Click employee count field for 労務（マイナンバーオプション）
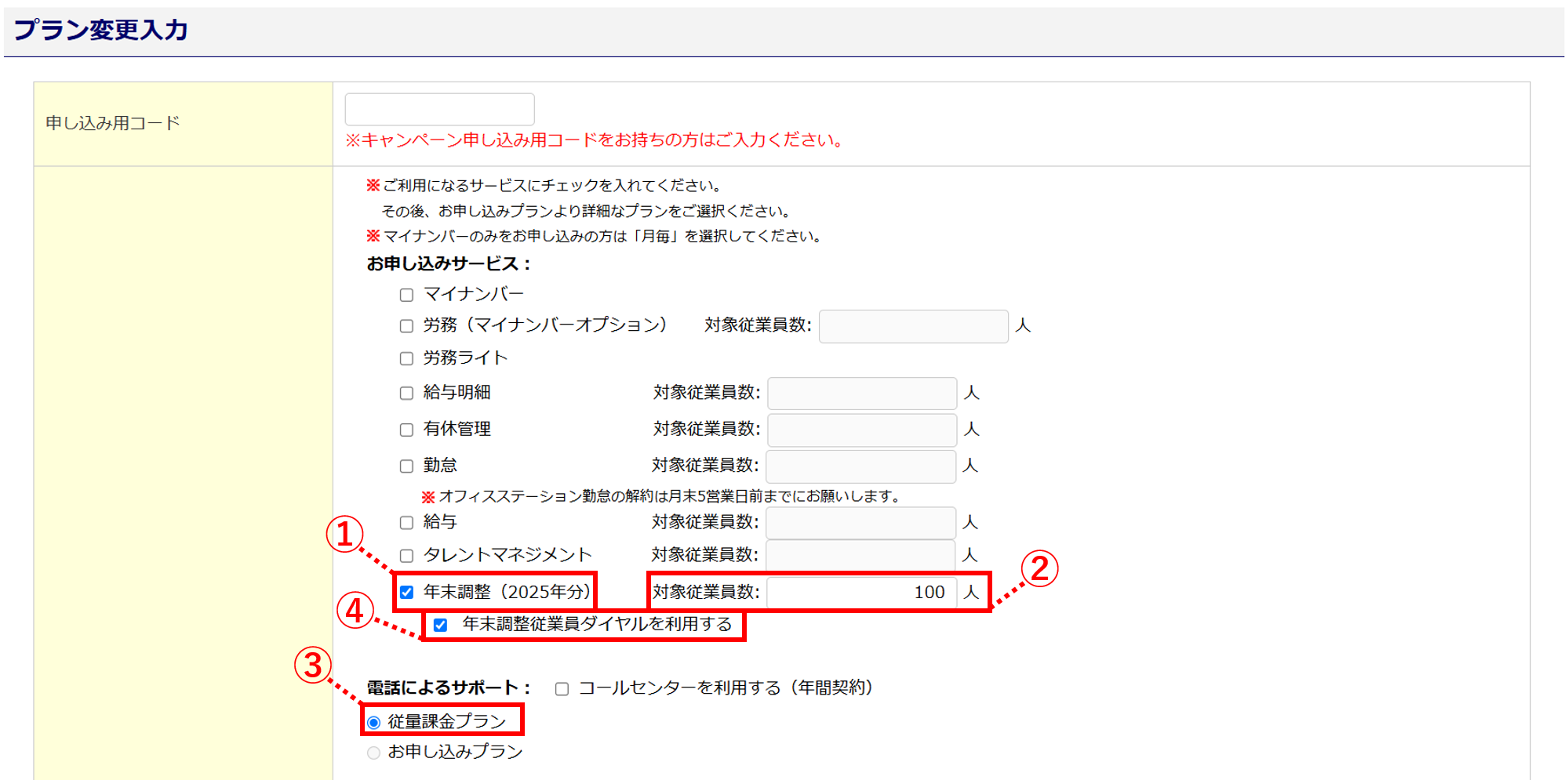The image size is (1568, 780). click(914, 326)
